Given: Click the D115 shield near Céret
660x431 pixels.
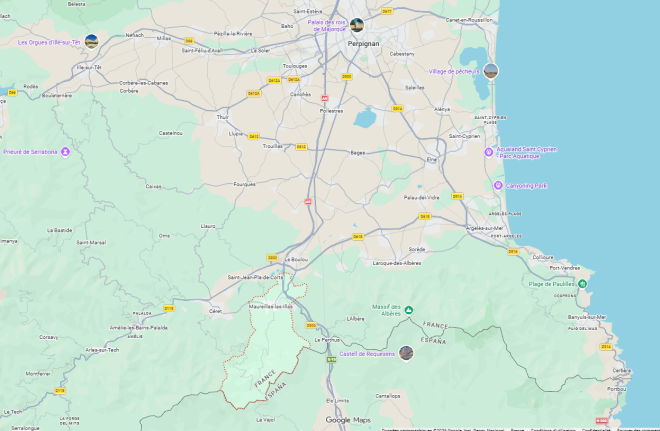Looking at the screenshot, I should pyautogui.click(x=169, y=308).
